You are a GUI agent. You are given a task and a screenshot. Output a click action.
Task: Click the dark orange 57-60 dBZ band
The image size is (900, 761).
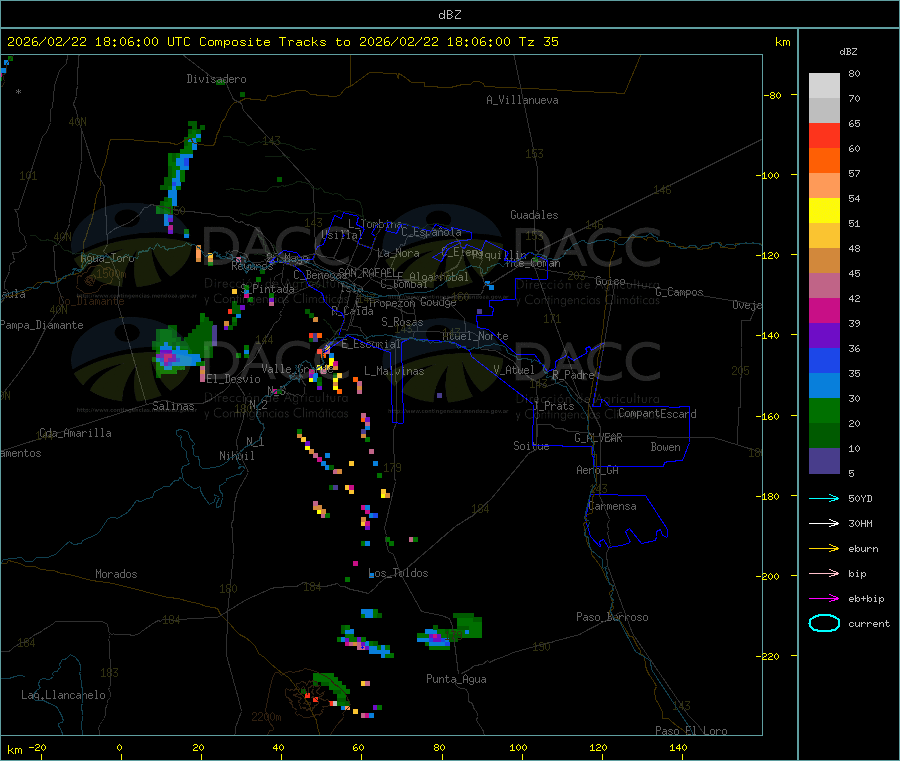(x=824, y=161)
